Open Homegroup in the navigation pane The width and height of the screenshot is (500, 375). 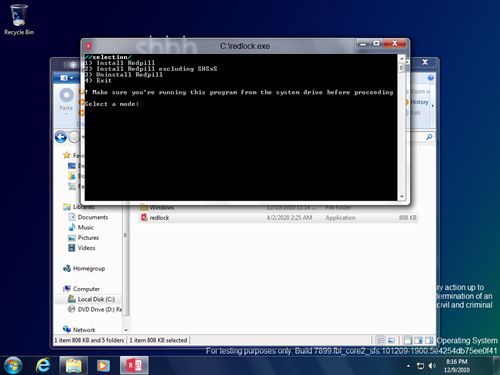89,268
